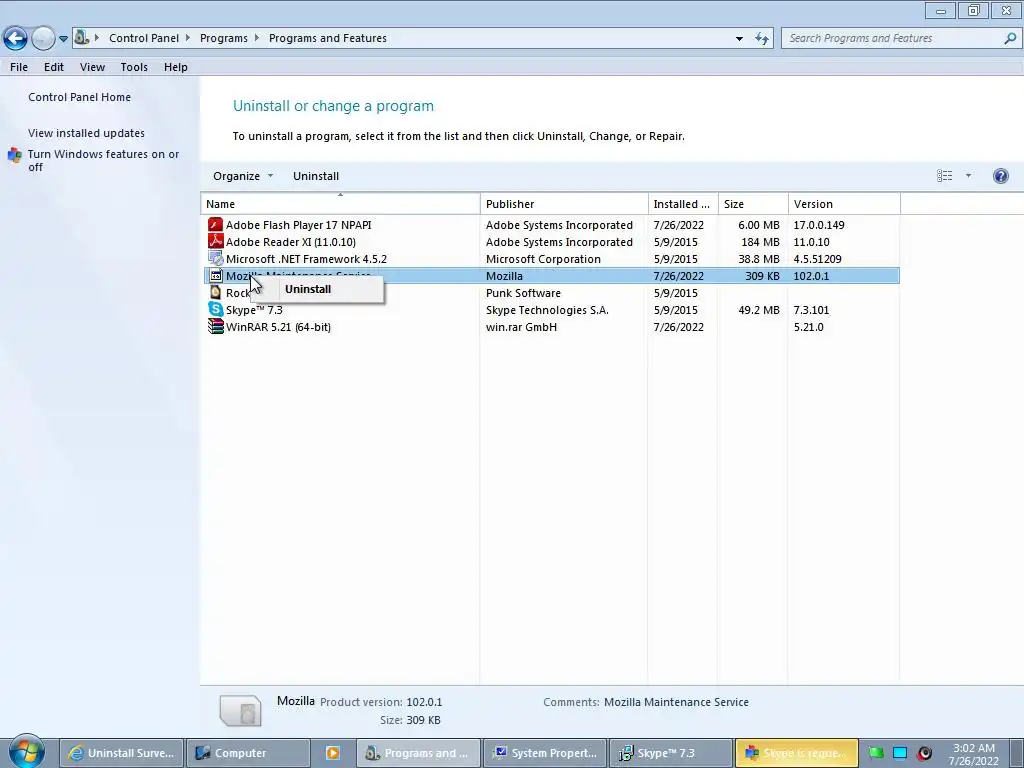Open the Organize dropdown

click(243, 176)
